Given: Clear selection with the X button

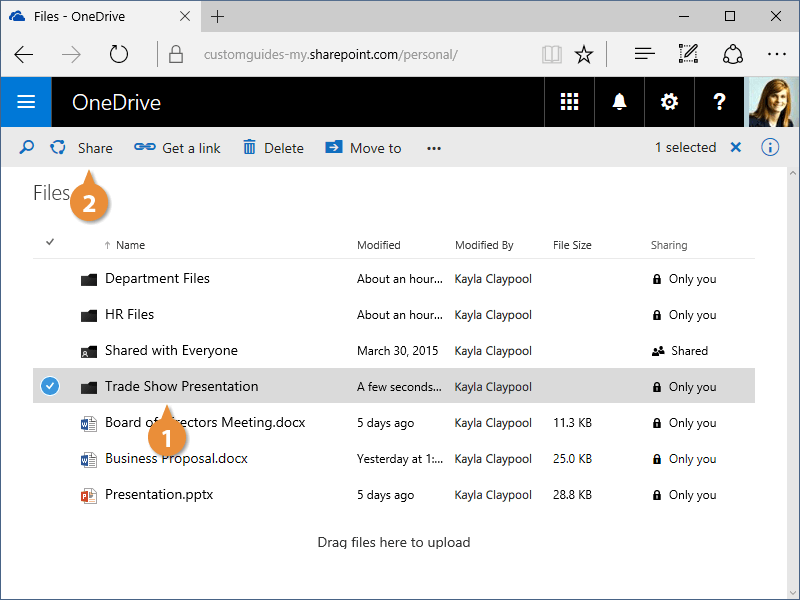Looking at the screenshot, I should (x=736, y=148).
